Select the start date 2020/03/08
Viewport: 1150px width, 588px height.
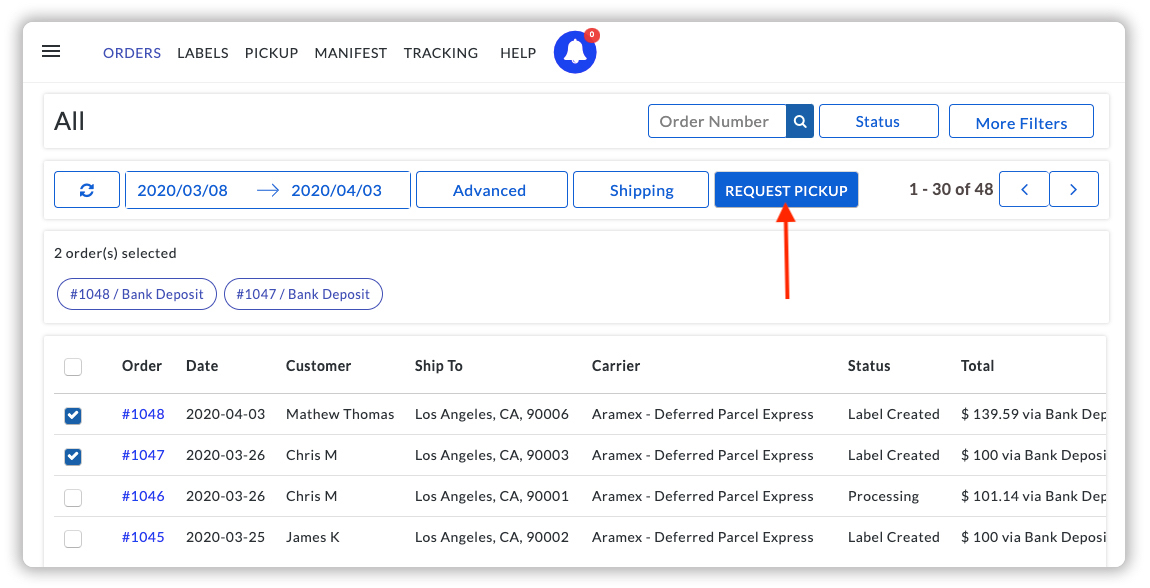(183, 191)
